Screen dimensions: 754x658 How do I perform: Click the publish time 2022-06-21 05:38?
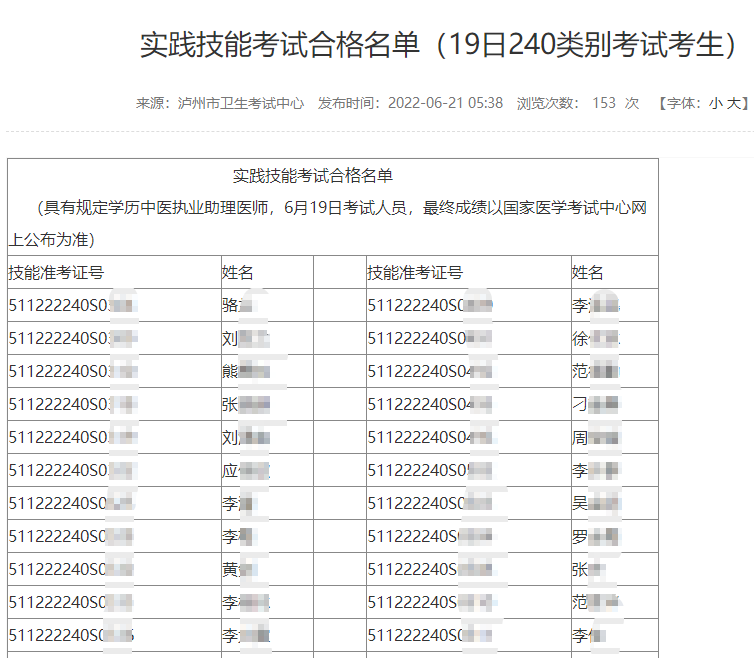click(x=445, y=103)
